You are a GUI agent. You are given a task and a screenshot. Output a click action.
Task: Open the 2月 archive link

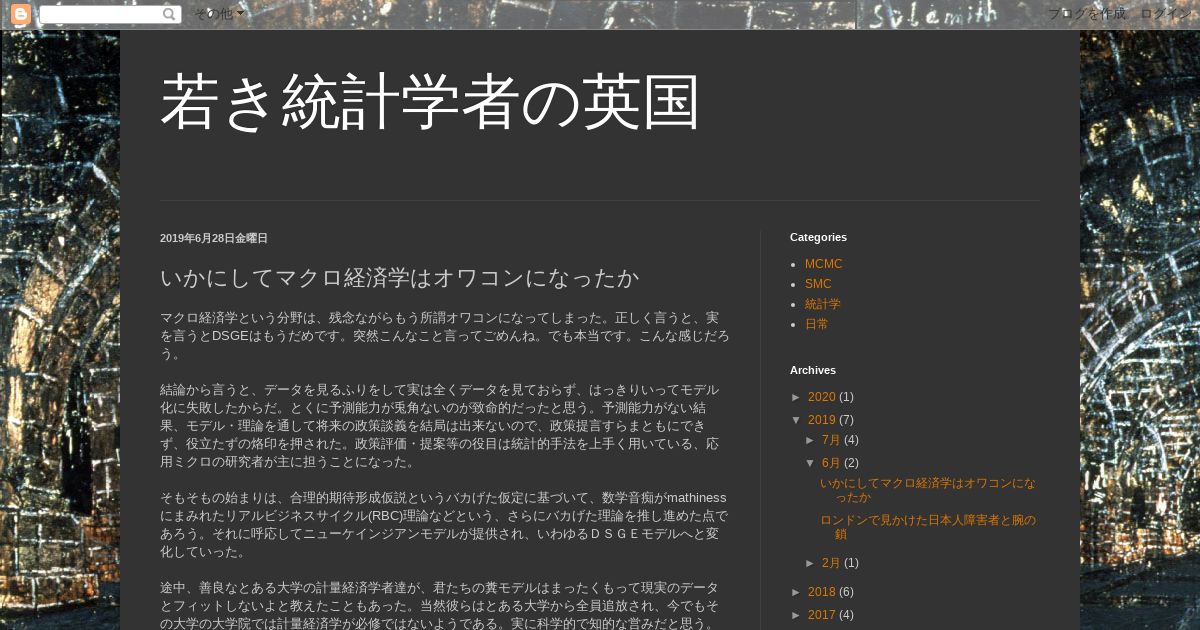[831, 563]
